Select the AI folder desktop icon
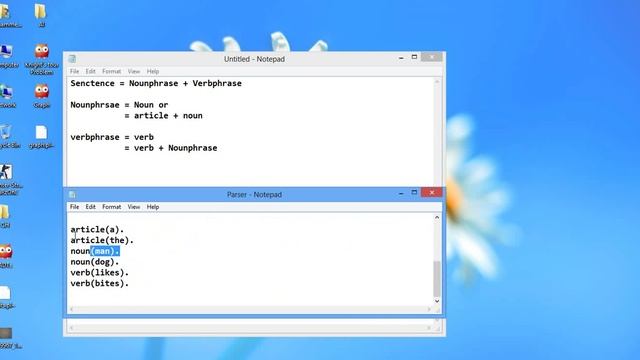Viewport: 640px width, 360px height. coord(40,15)
